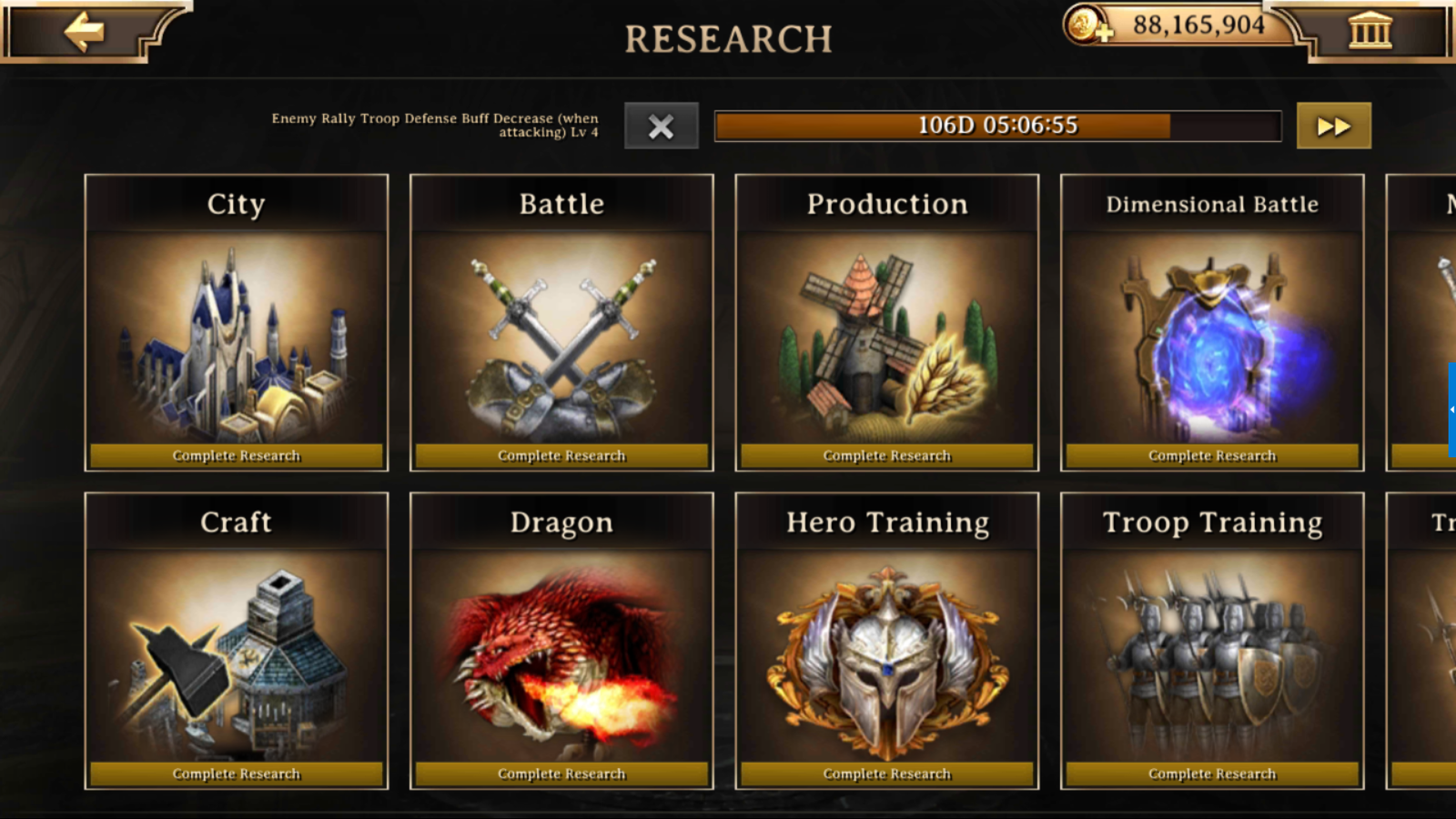Open the bank building icon

(x=1370, y=30)
